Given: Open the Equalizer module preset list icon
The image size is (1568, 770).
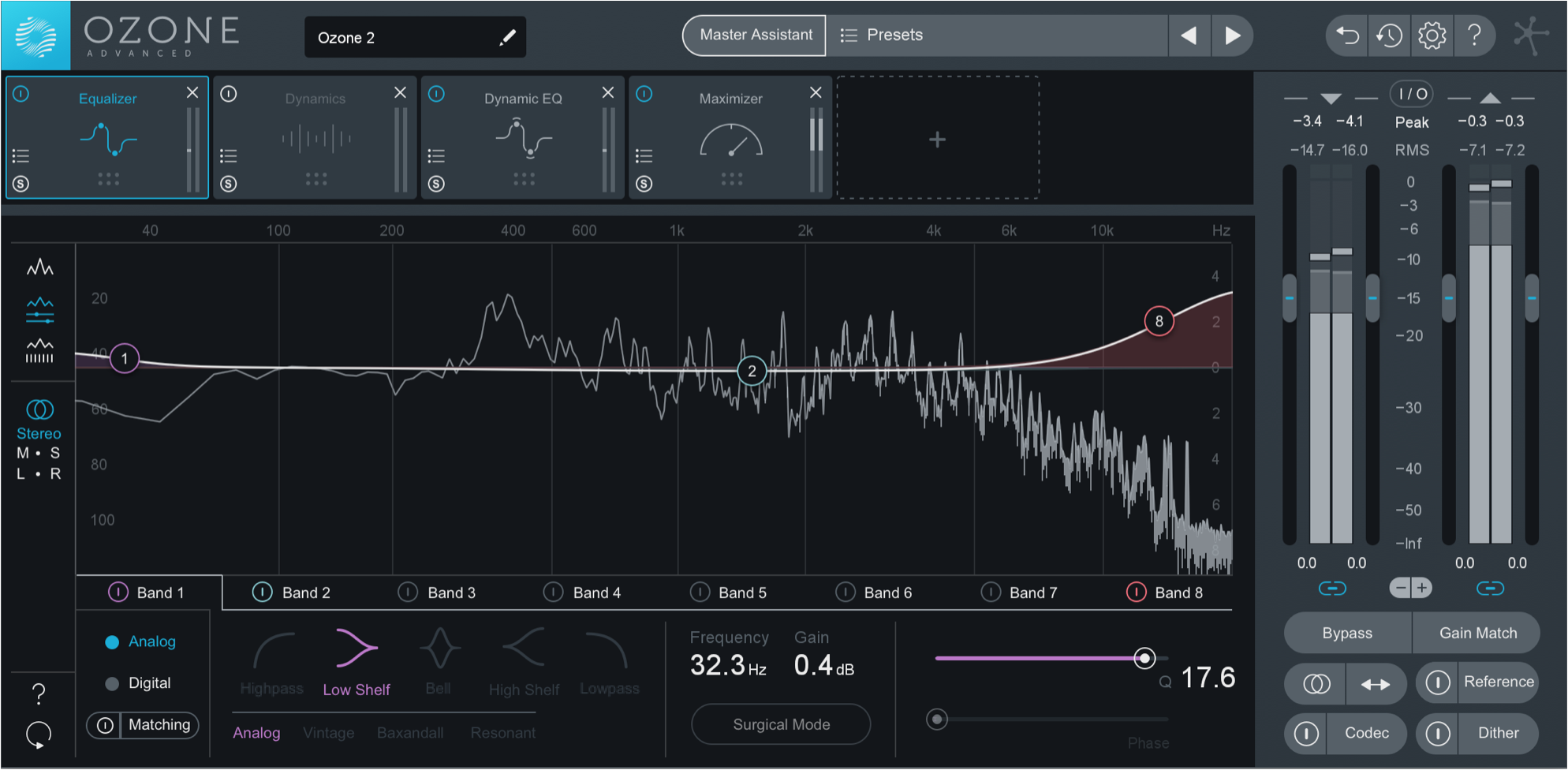Looking at the screenshot, I should click(21, 155).
